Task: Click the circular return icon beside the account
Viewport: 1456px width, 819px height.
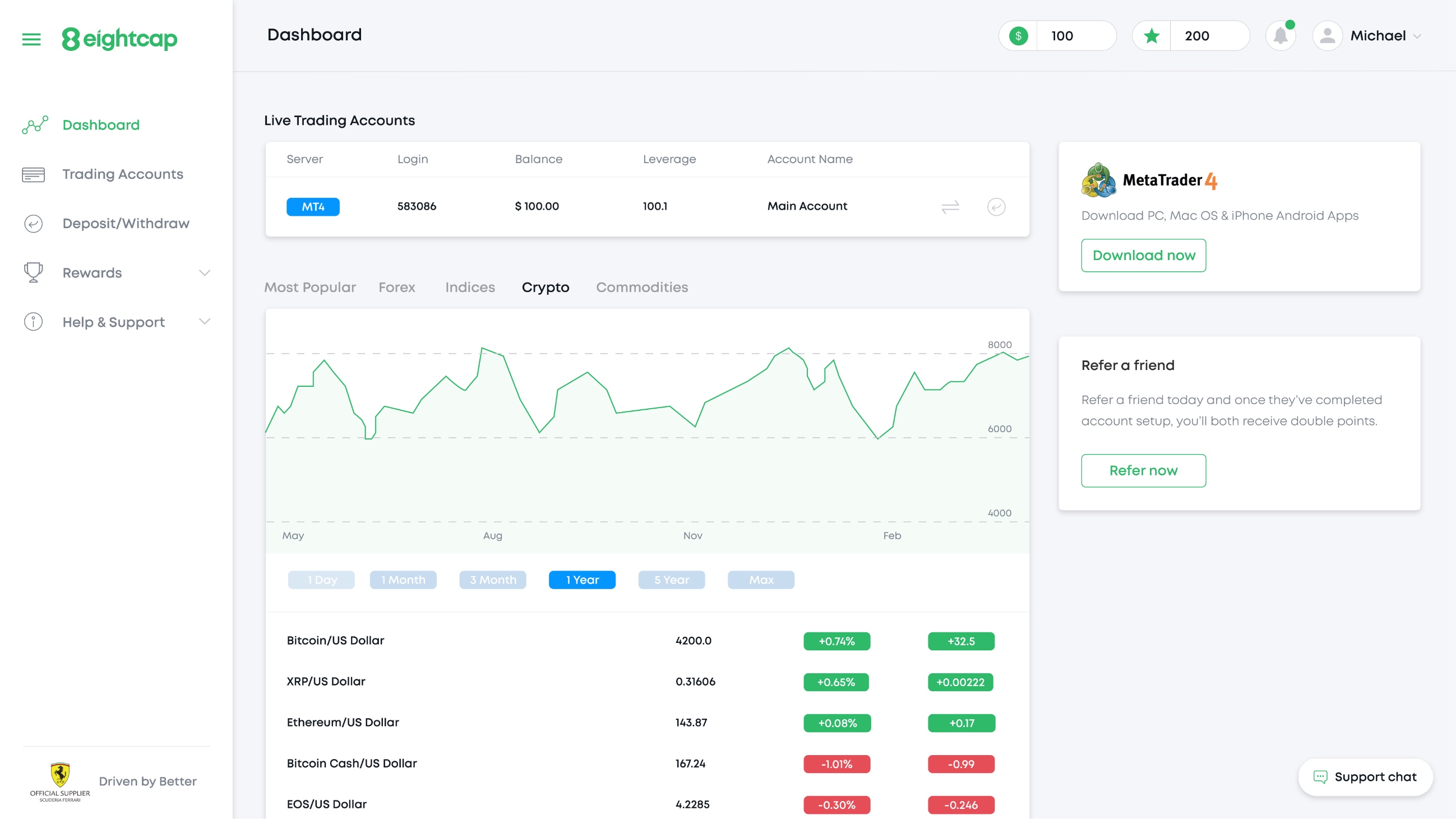Action: (x=996, y=206)
